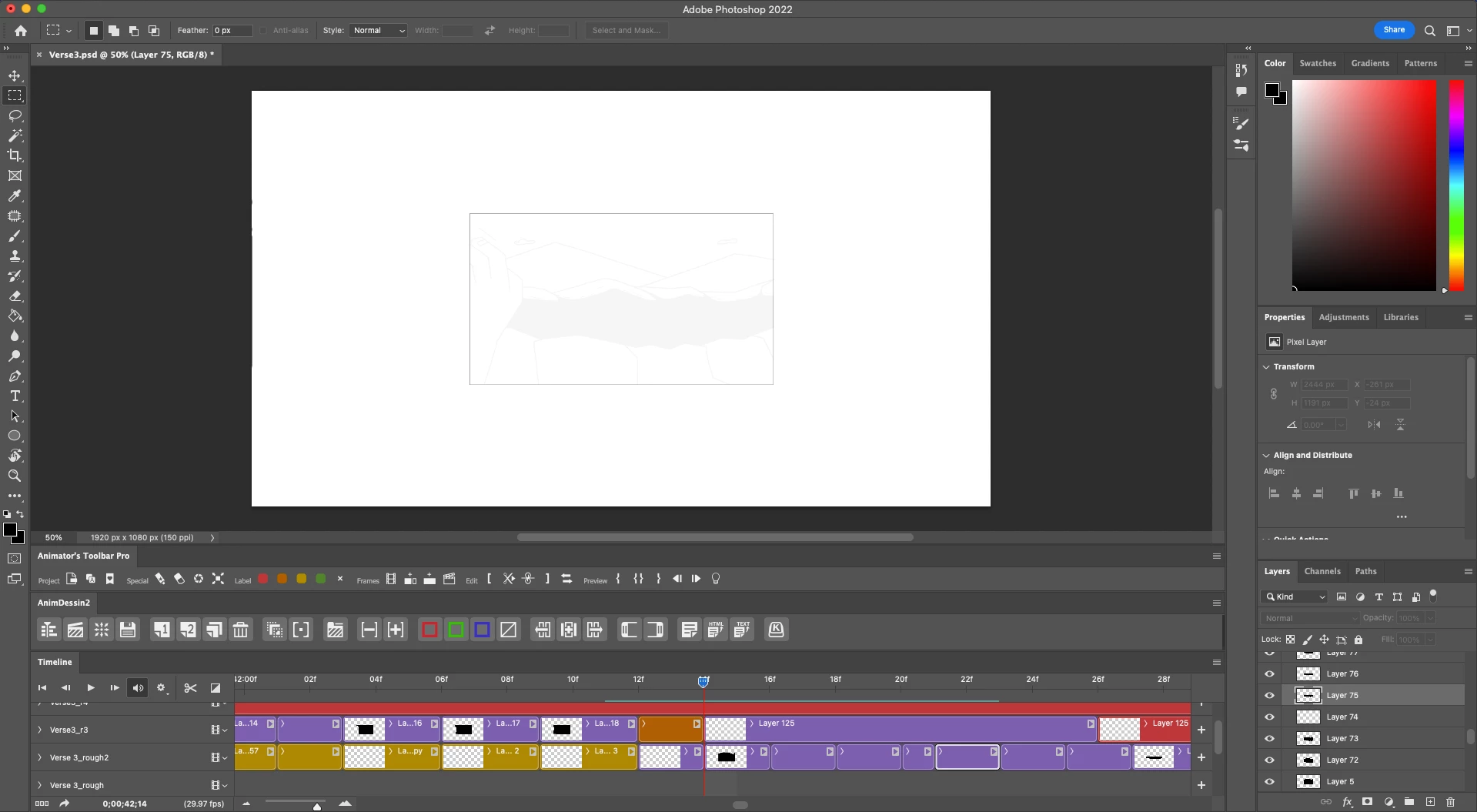Toggle the timeline audio mute button
Image resolution: width=1477 pixels, height=812 pixels.
[x=138, y=688]
